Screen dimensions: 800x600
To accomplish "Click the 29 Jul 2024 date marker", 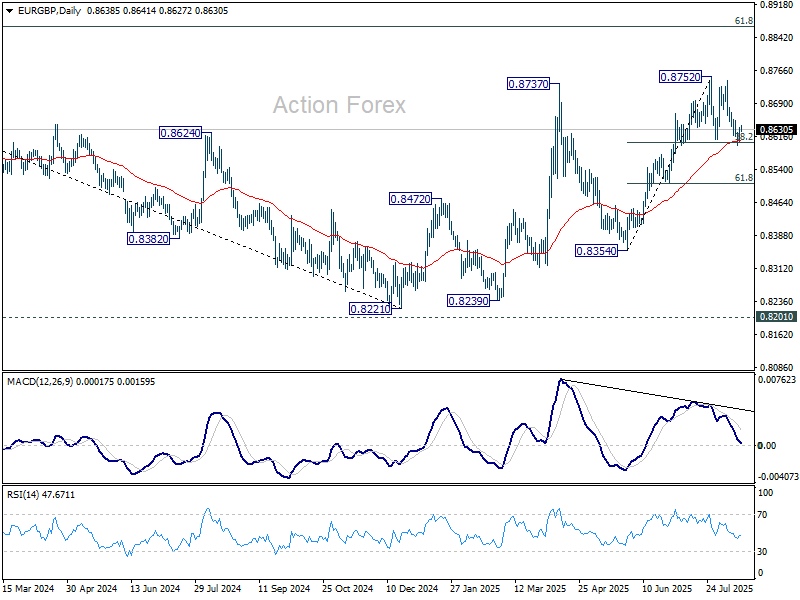I will (218, 588).
